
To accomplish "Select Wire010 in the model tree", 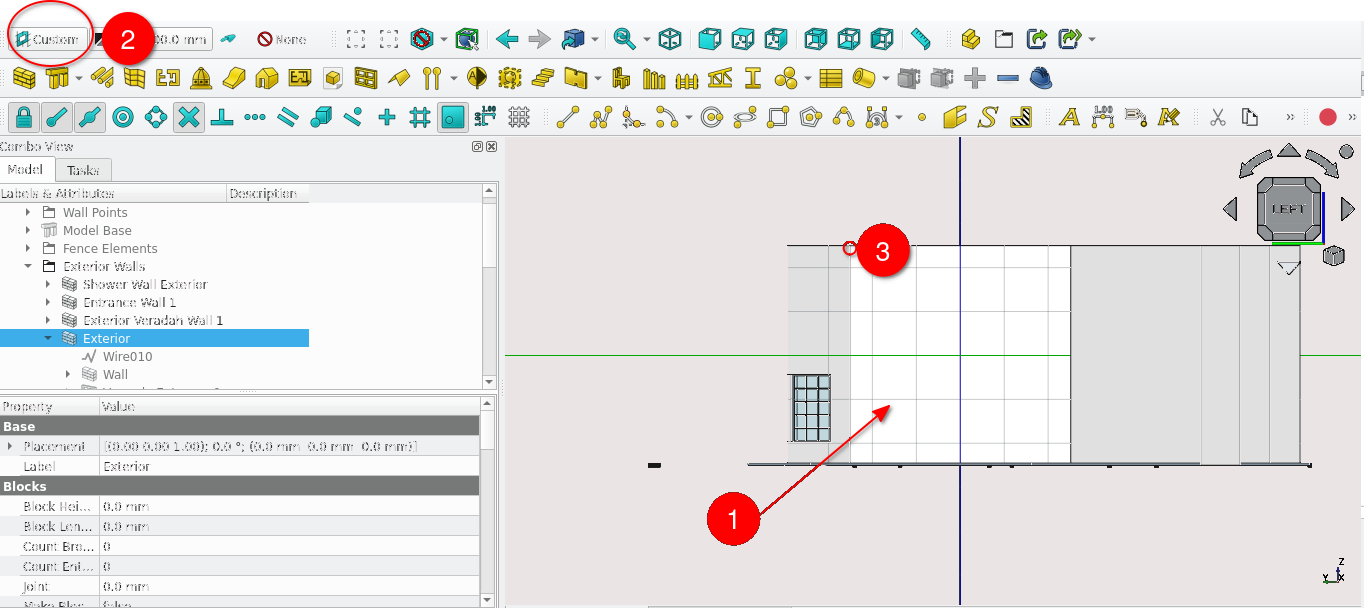I will click(x=127, y=357).
